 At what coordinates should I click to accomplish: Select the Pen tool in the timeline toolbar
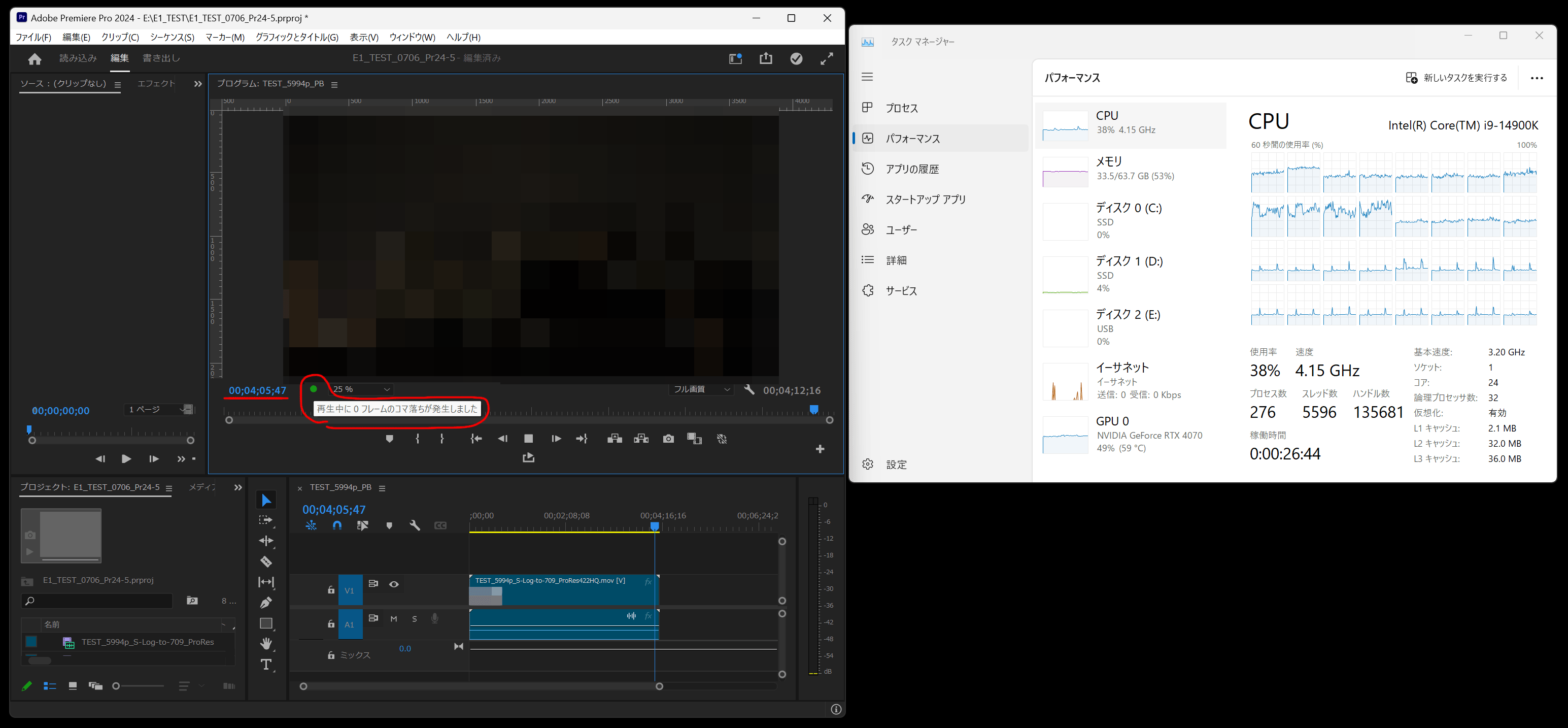pyautogui.click(x=266, y=602)
